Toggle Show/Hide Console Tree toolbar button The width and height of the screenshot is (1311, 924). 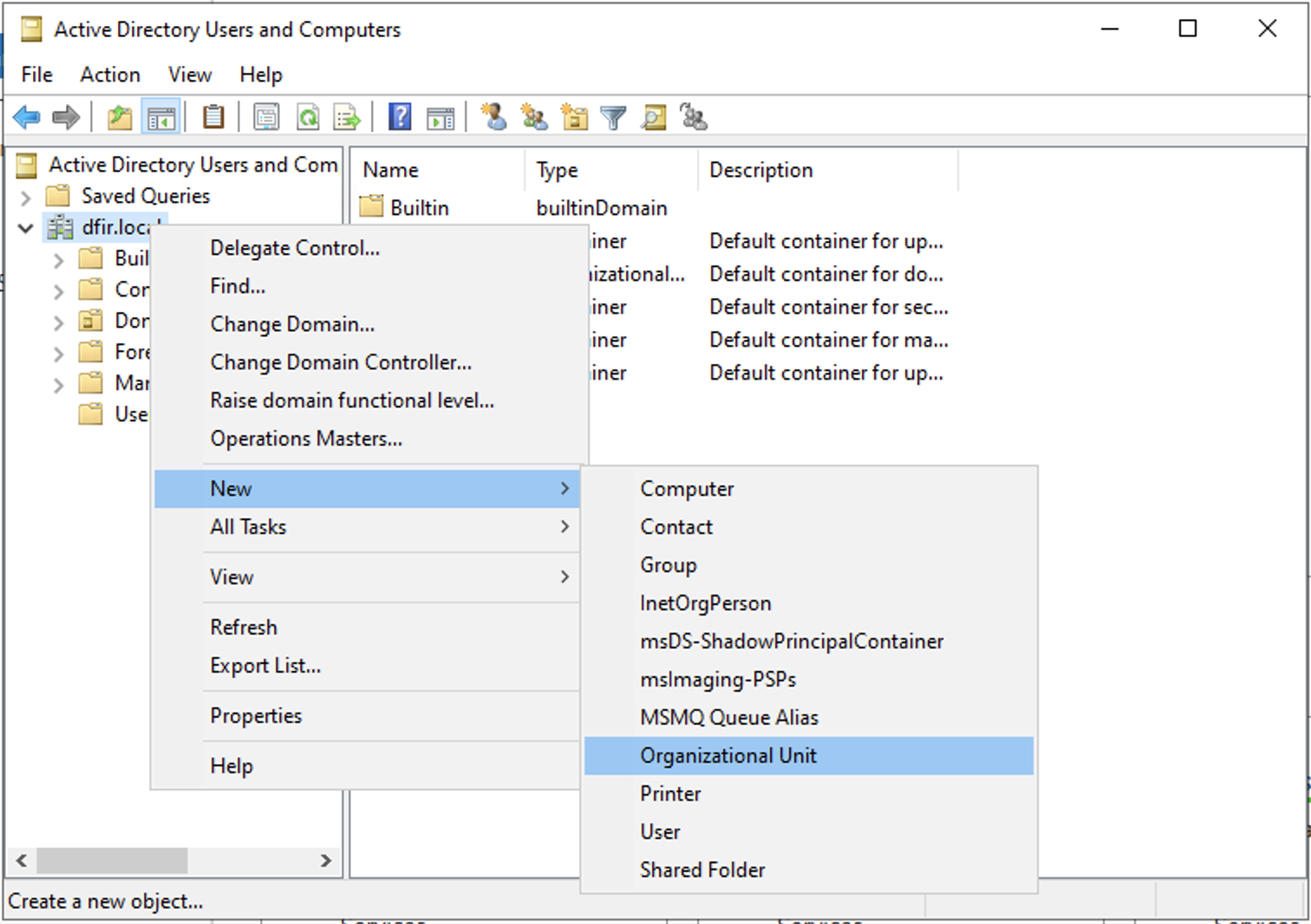coord(161,117)
